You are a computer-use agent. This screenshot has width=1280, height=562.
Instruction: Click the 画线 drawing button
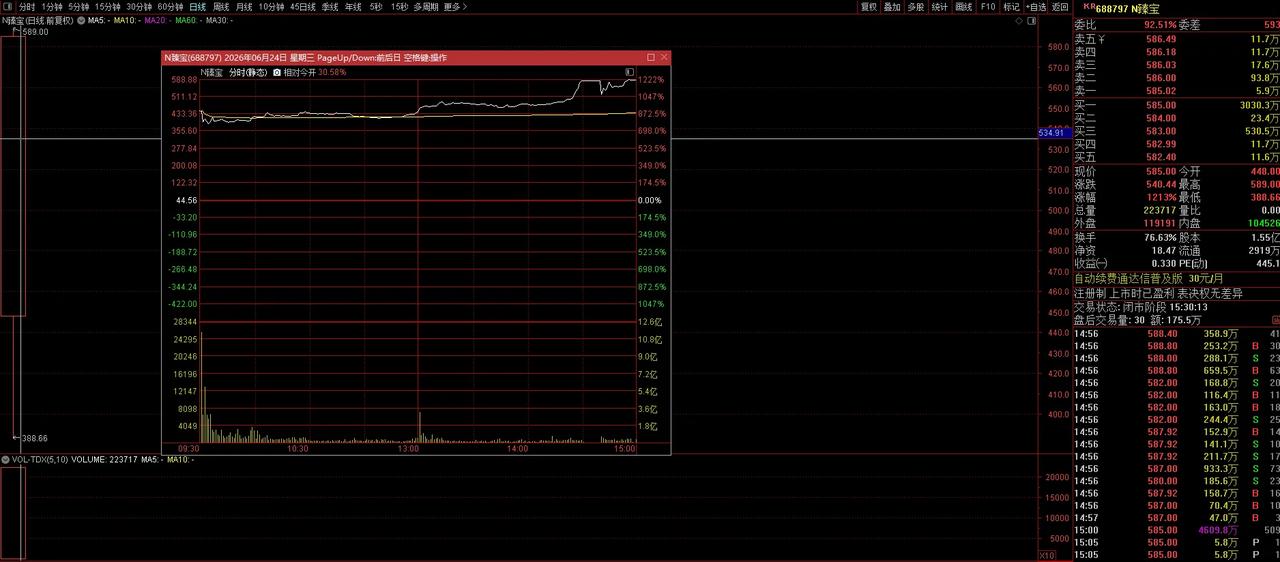[x=964, y=6]
